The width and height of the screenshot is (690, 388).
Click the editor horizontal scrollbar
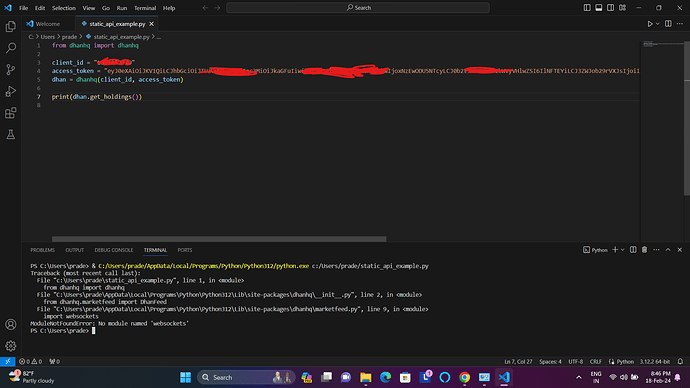coord(219,239)
